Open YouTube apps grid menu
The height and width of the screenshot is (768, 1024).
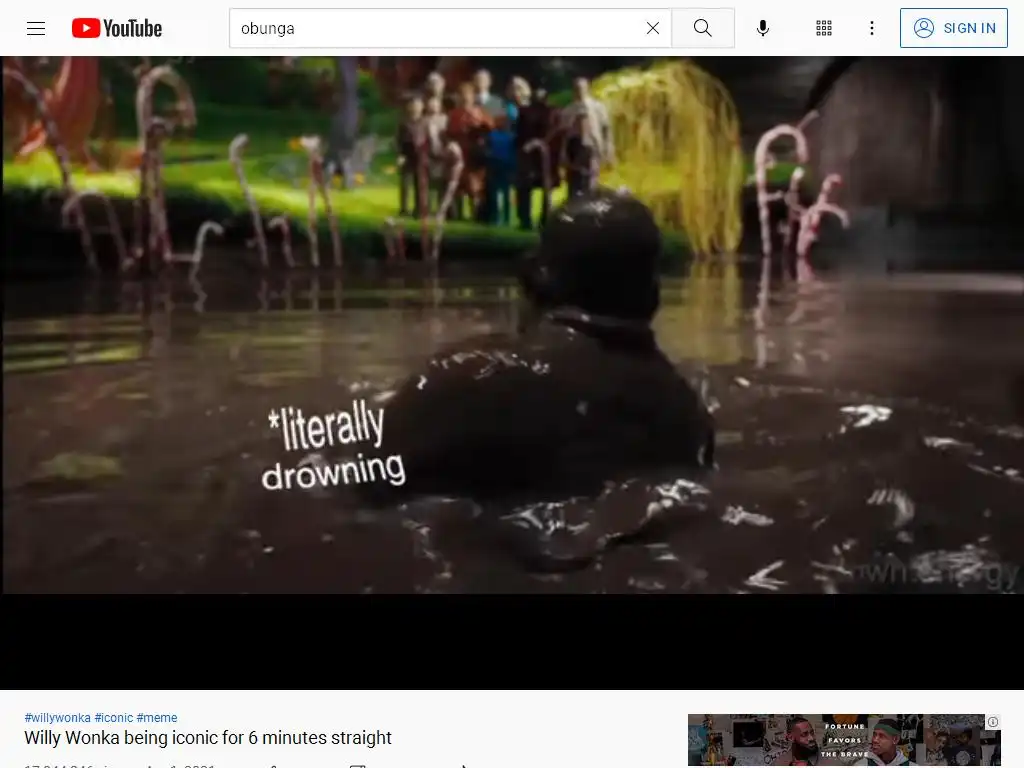(x=824, y=28)
